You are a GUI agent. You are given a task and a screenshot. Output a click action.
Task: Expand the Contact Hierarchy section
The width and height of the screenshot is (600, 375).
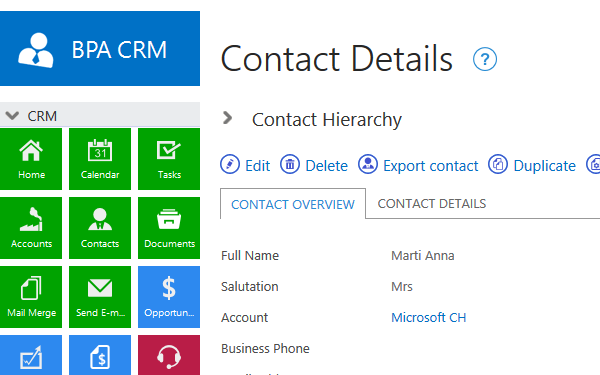pyautogui.click(x=228, y=118)
